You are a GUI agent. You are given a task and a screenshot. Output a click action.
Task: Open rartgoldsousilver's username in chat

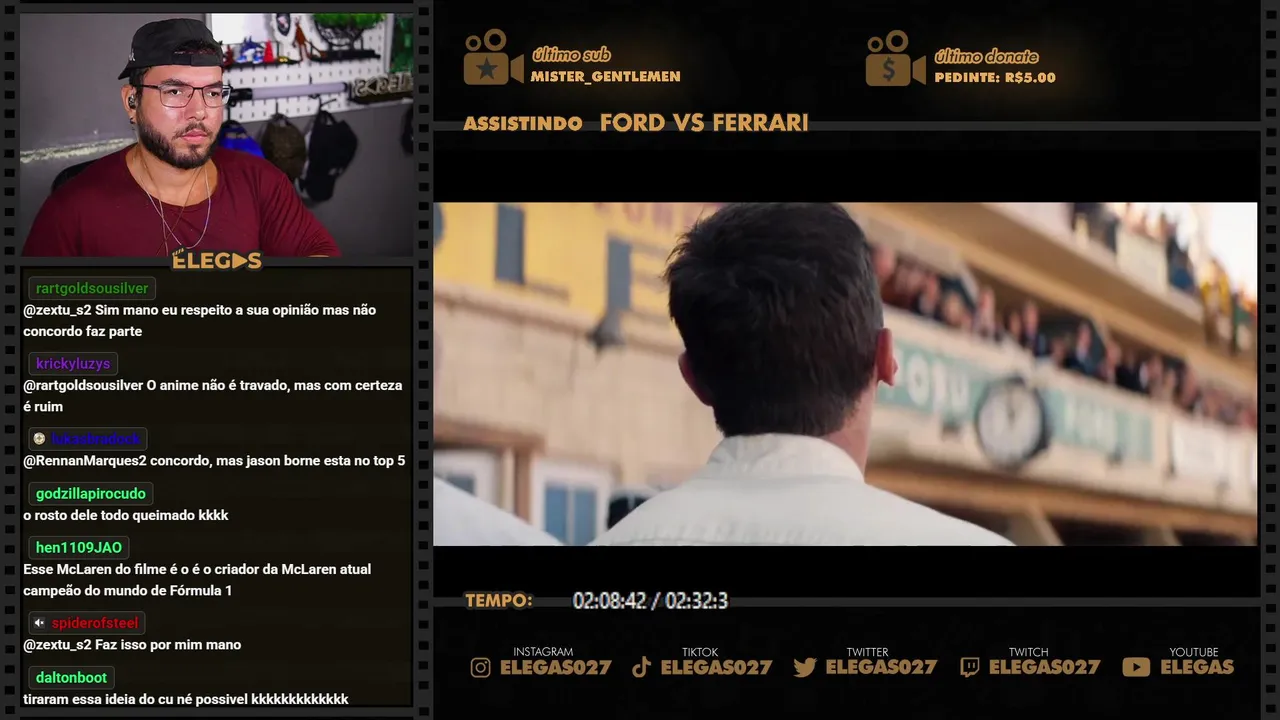coord(92,289)
